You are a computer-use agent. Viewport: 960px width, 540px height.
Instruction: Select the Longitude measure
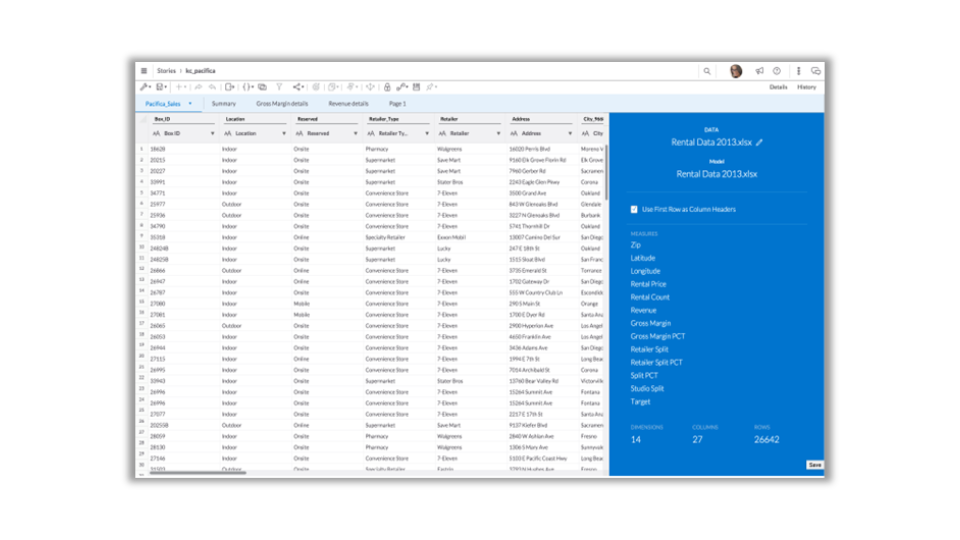tap(645, 271)
